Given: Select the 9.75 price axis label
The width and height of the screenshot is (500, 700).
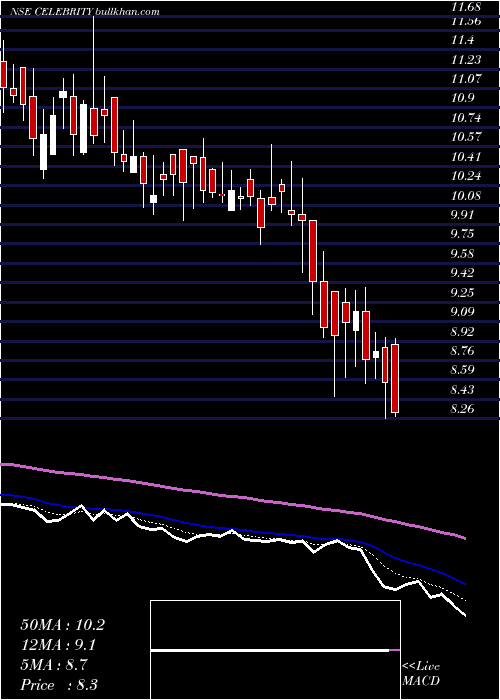Looking at the screenshot, I should pyautogui.click(x=463, y=234).
